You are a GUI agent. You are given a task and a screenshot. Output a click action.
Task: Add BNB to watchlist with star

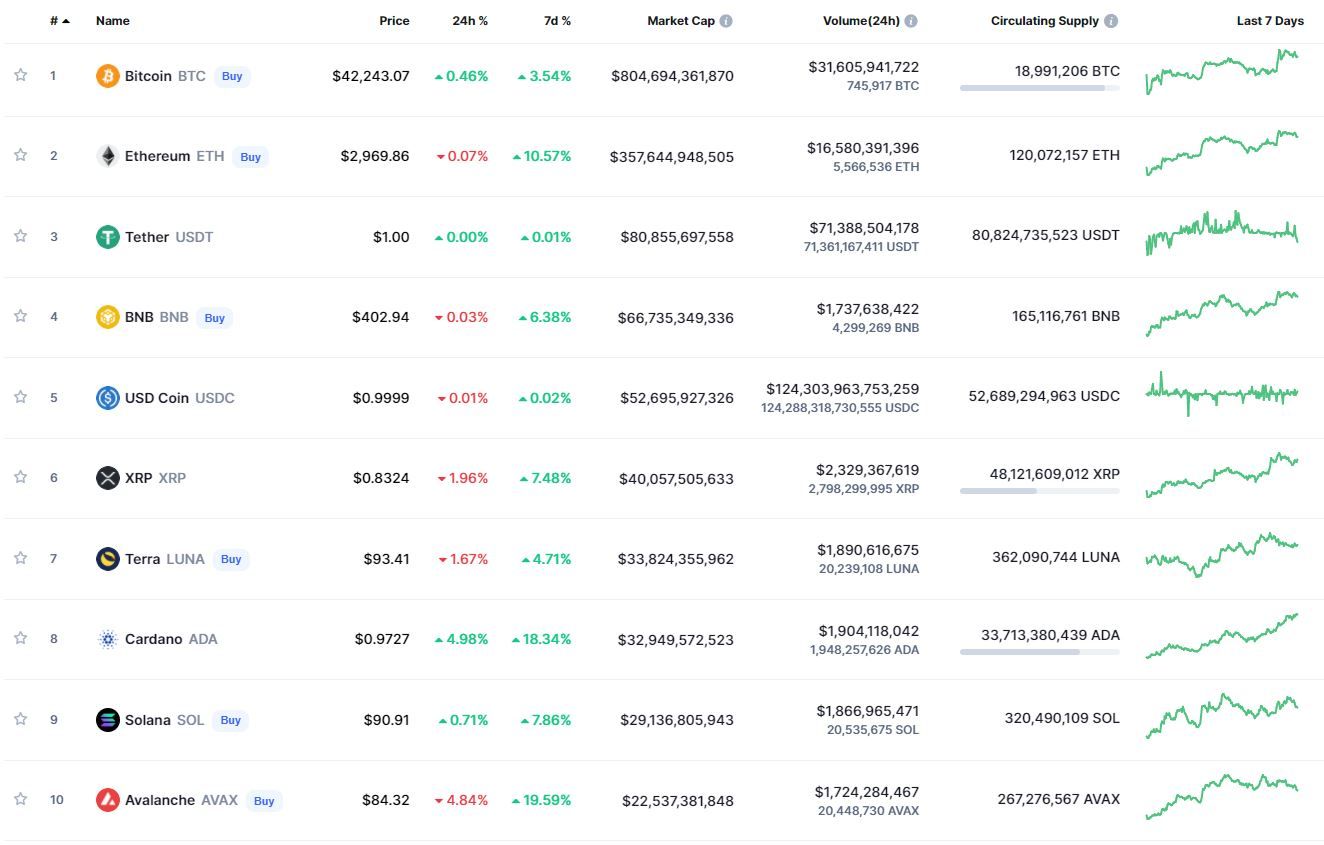tap(20, 316)
